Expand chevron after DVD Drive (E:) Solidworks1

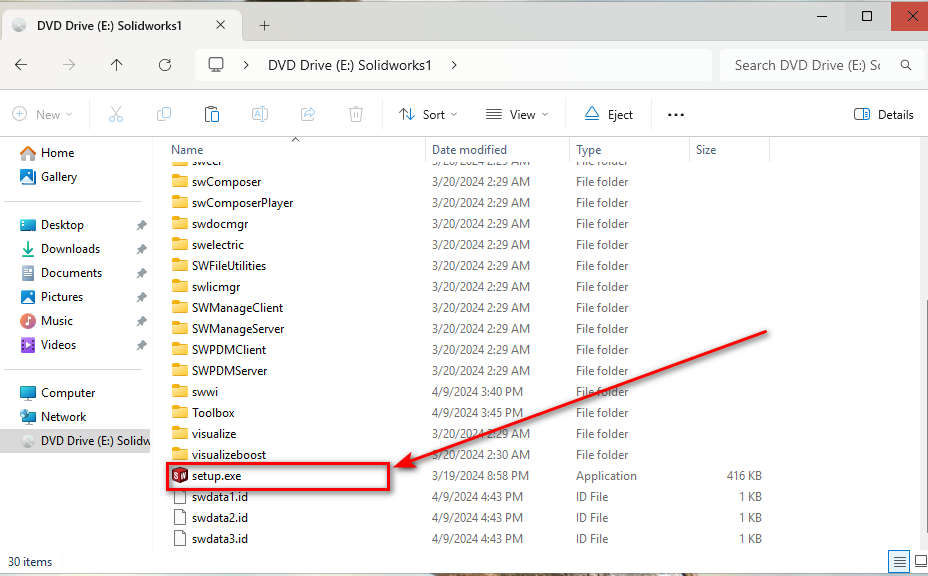pyautogui.click(x=454, y=65)
